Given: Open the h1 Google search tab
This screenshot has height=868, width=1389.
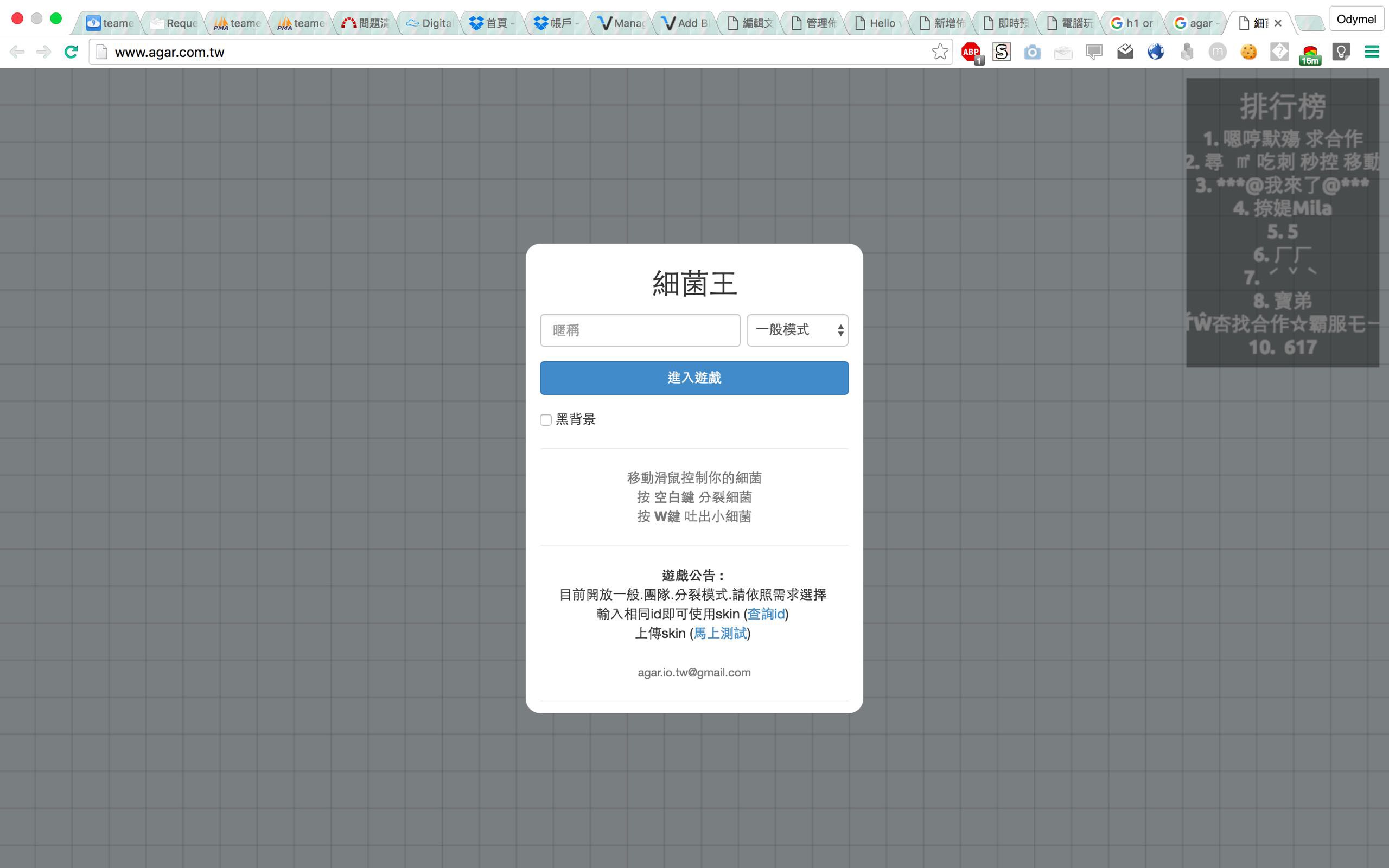Looking at the screenshot, I should (1132, 23).
